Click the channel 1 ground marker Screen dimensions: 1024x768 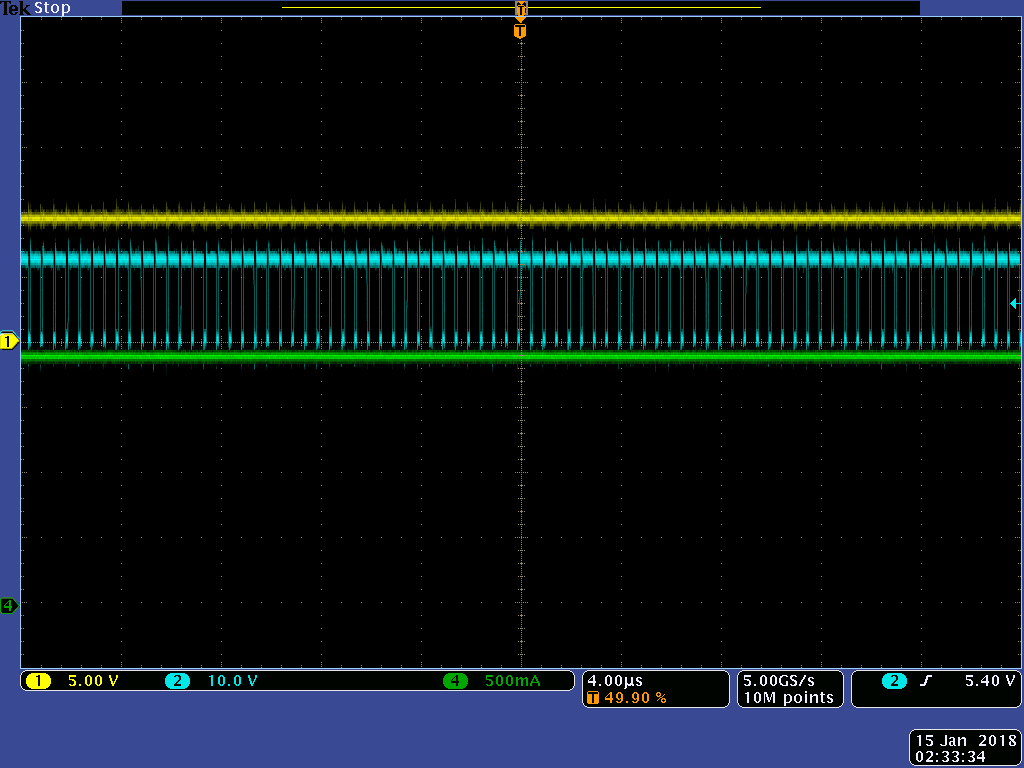tap(9, 341)
